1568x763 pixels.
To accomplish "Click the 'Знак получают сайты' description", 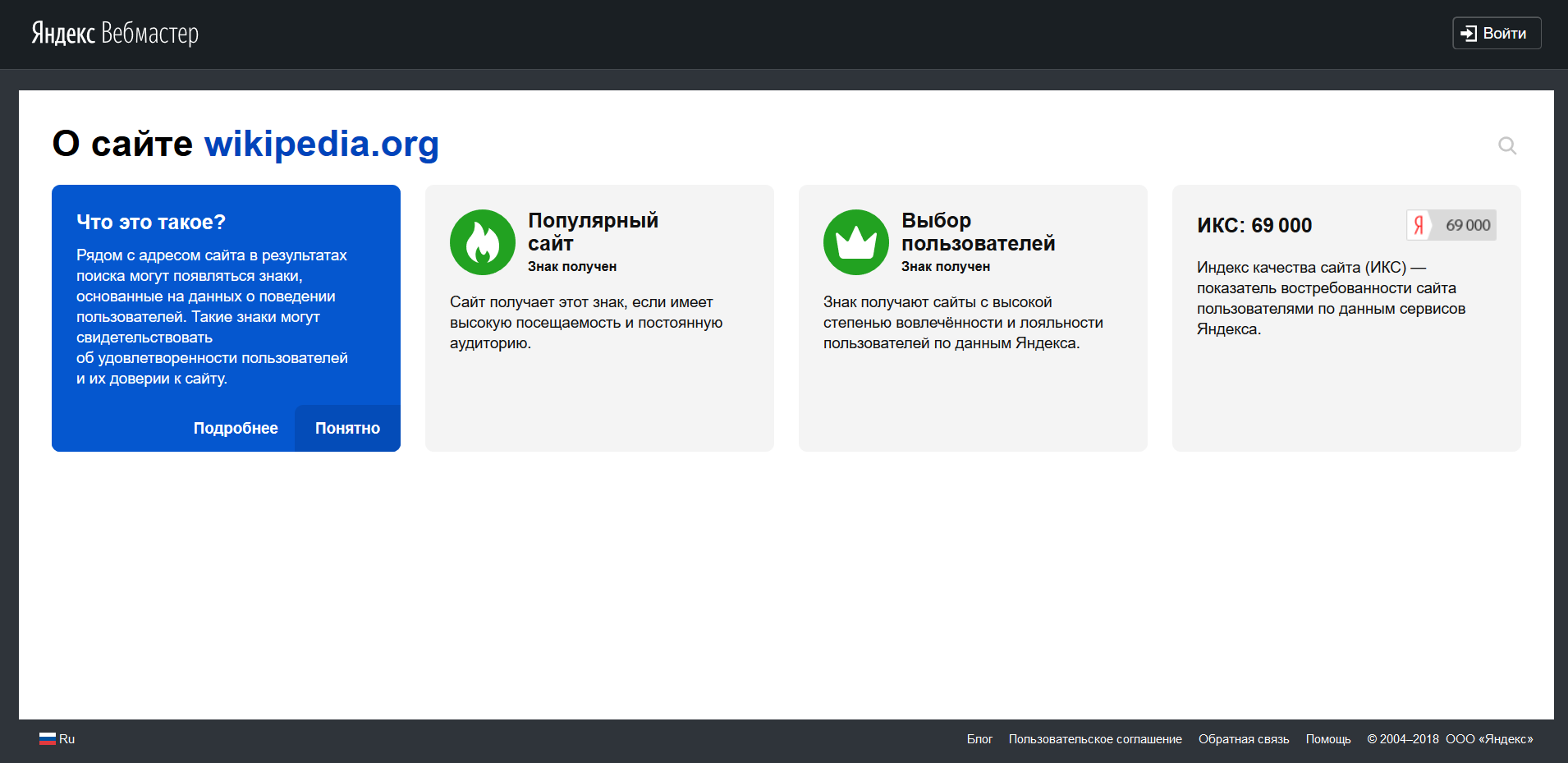I will click(x=963, y=323).
